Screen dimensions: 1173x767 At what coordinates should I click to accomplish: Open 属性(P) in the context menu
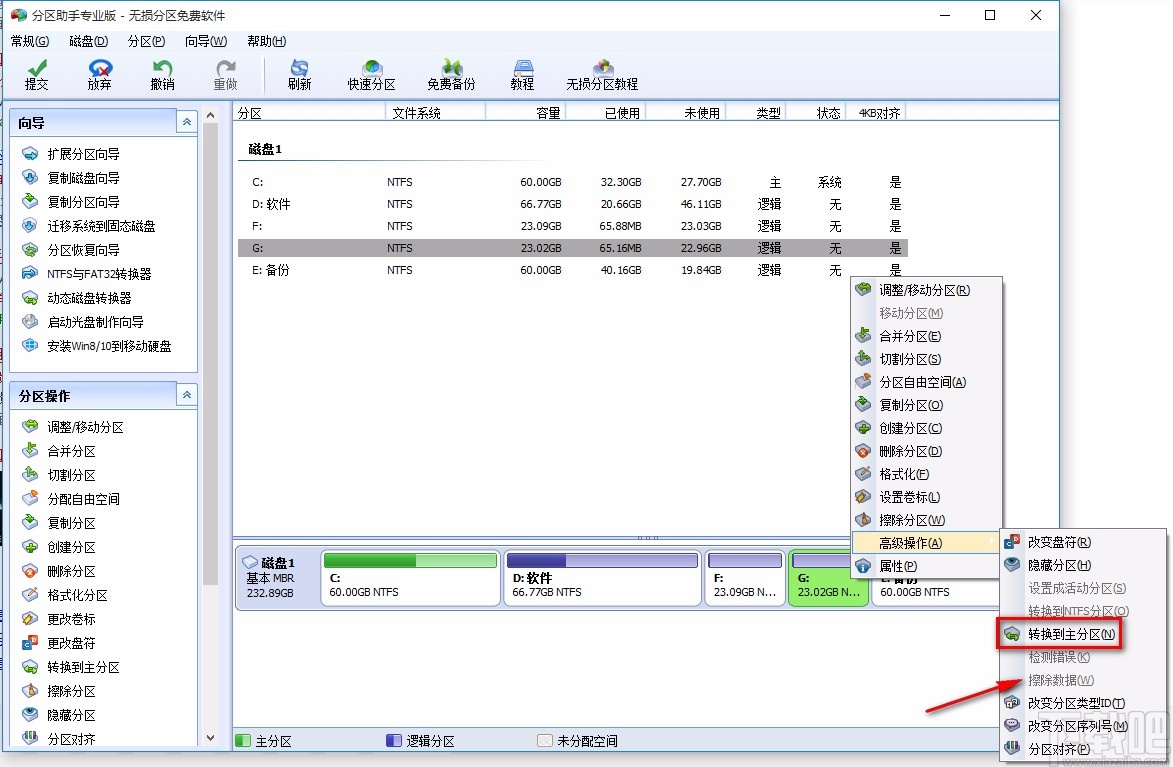(x=926, y=566)
